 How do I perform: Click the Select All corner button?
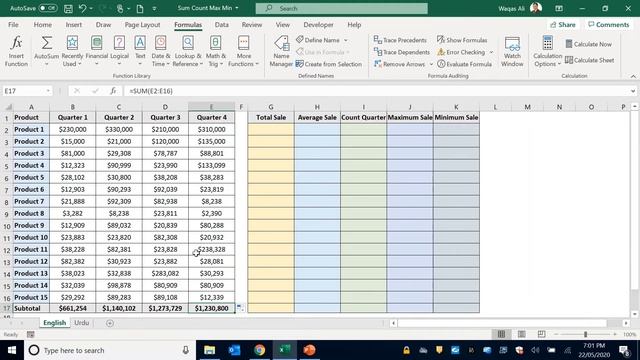pyautogui.click(x=7, y=107)
